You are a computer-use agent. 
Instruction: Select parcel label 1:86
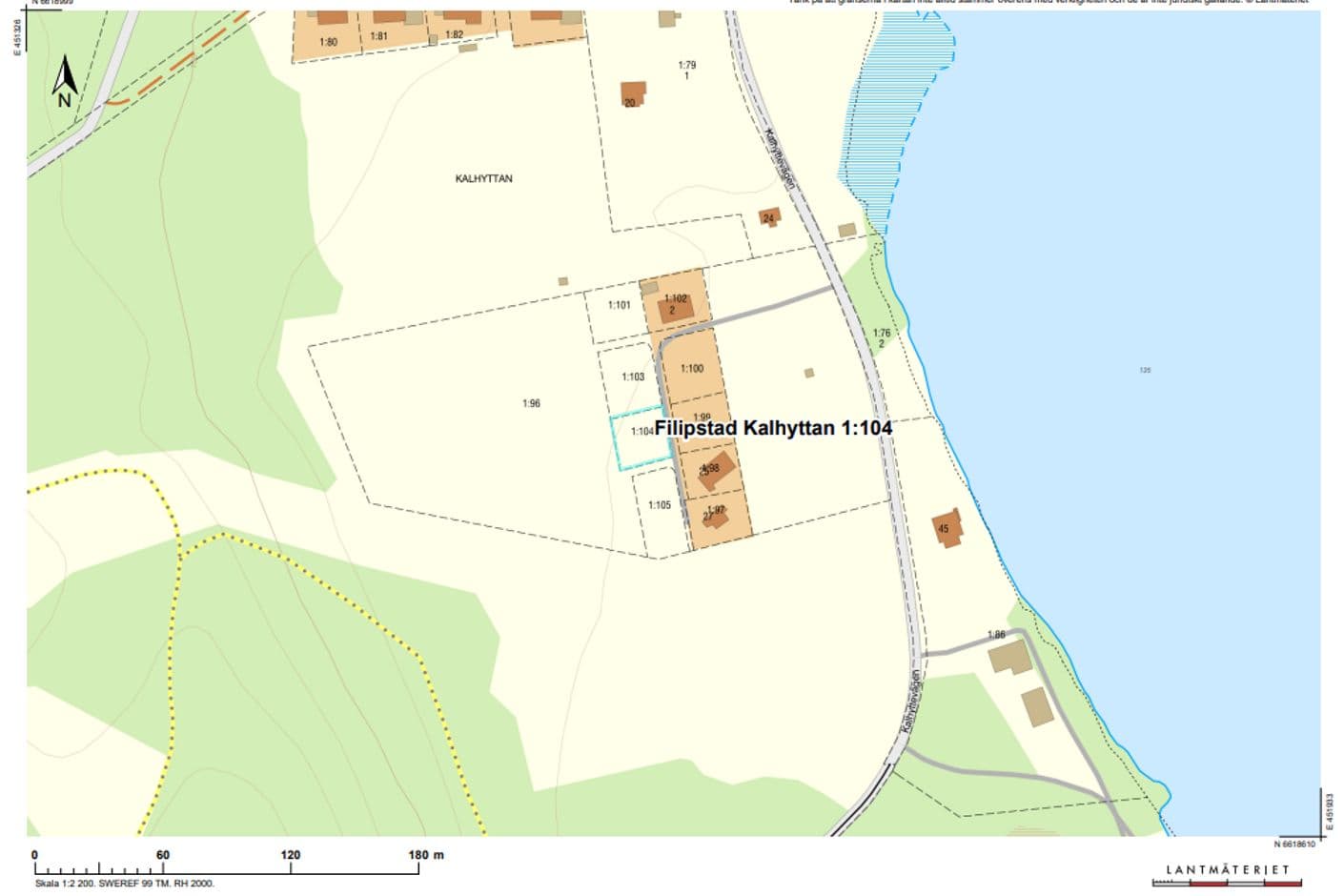pos(996,635)
